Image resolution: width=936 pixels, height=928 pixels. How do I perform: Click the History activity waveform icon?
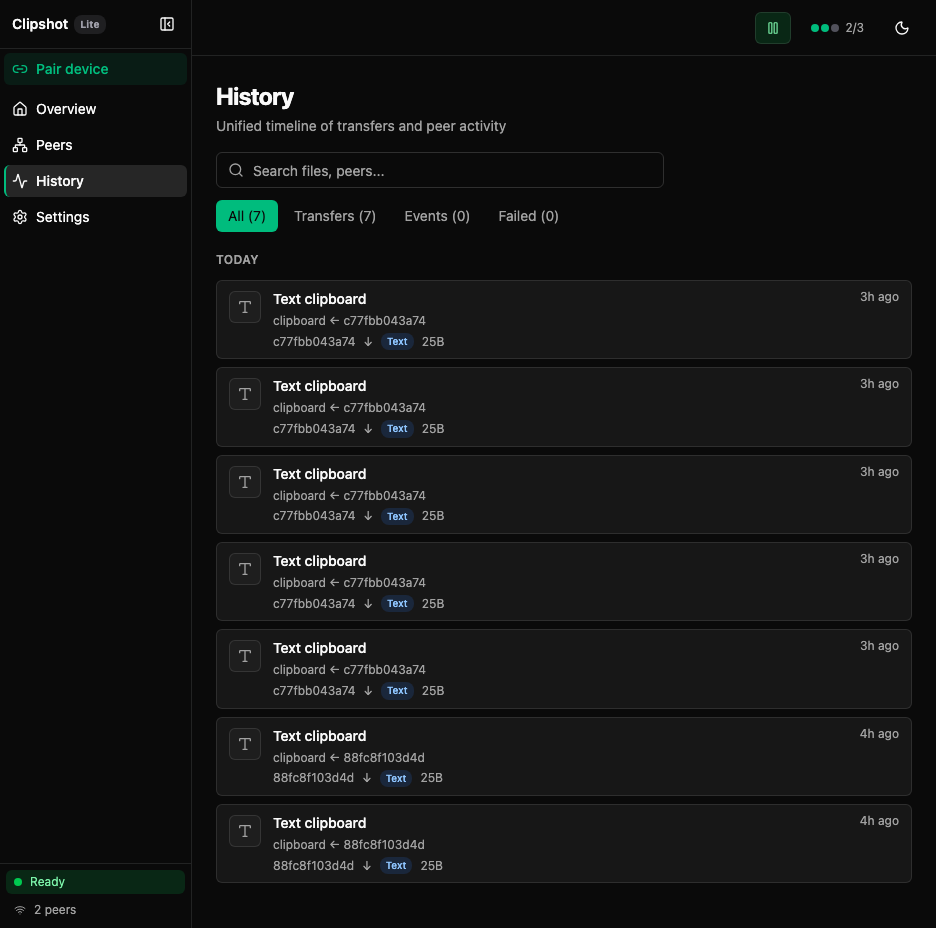tap(20, 181)
